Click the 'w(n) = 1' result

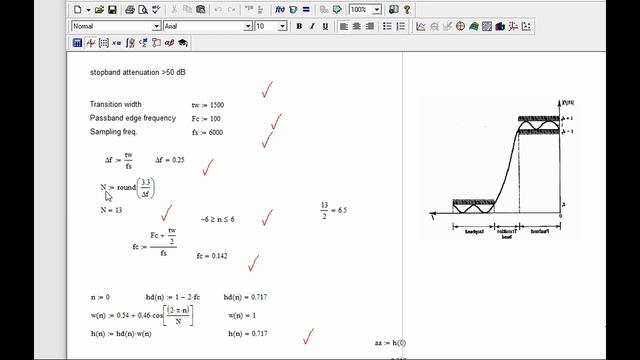coord(242,316)
